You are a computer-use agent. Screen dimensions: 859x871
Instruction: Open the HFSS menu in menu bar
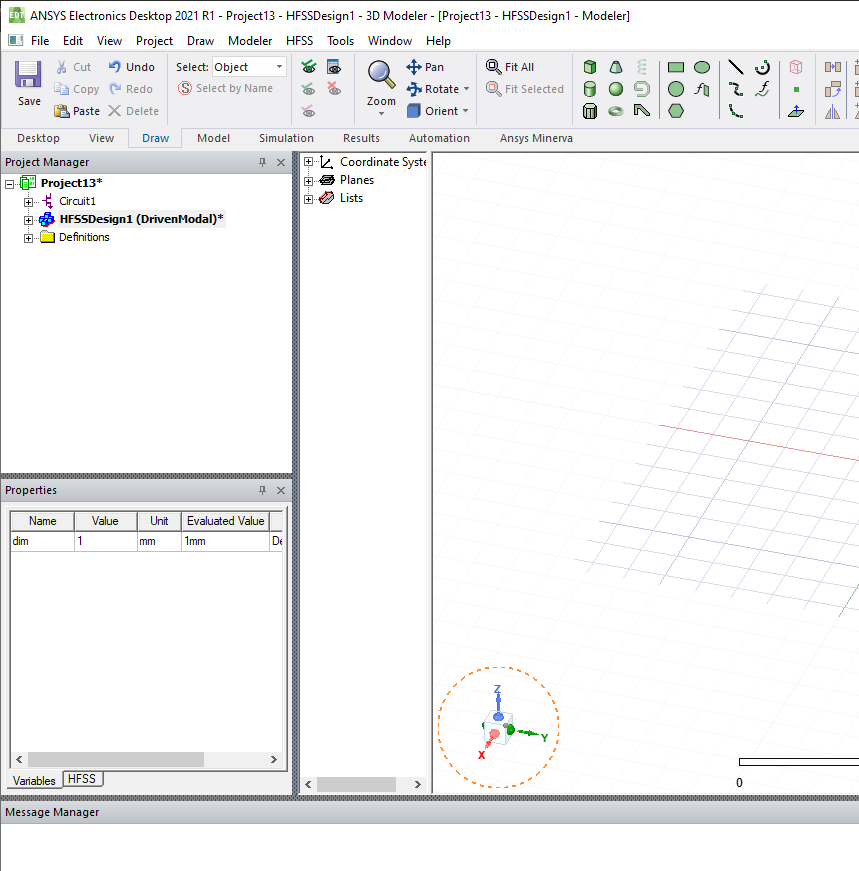[299, 41]
